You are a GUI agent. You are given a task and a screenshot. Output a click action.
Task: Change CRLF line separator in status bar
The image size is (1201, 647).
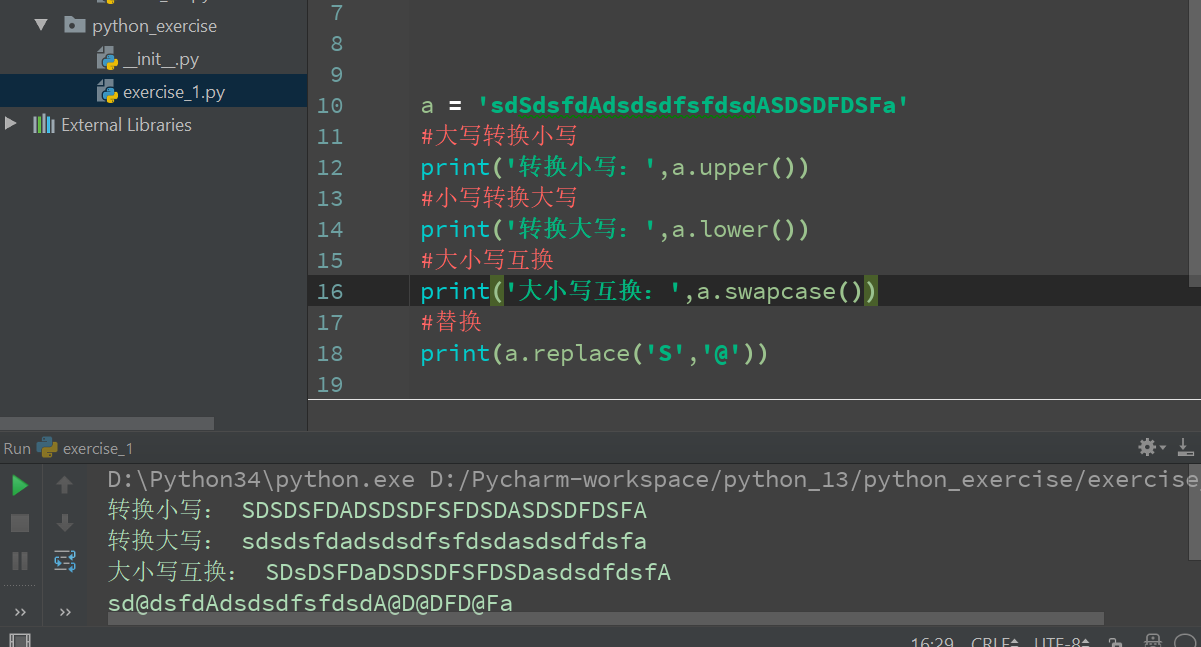(994, 641)
